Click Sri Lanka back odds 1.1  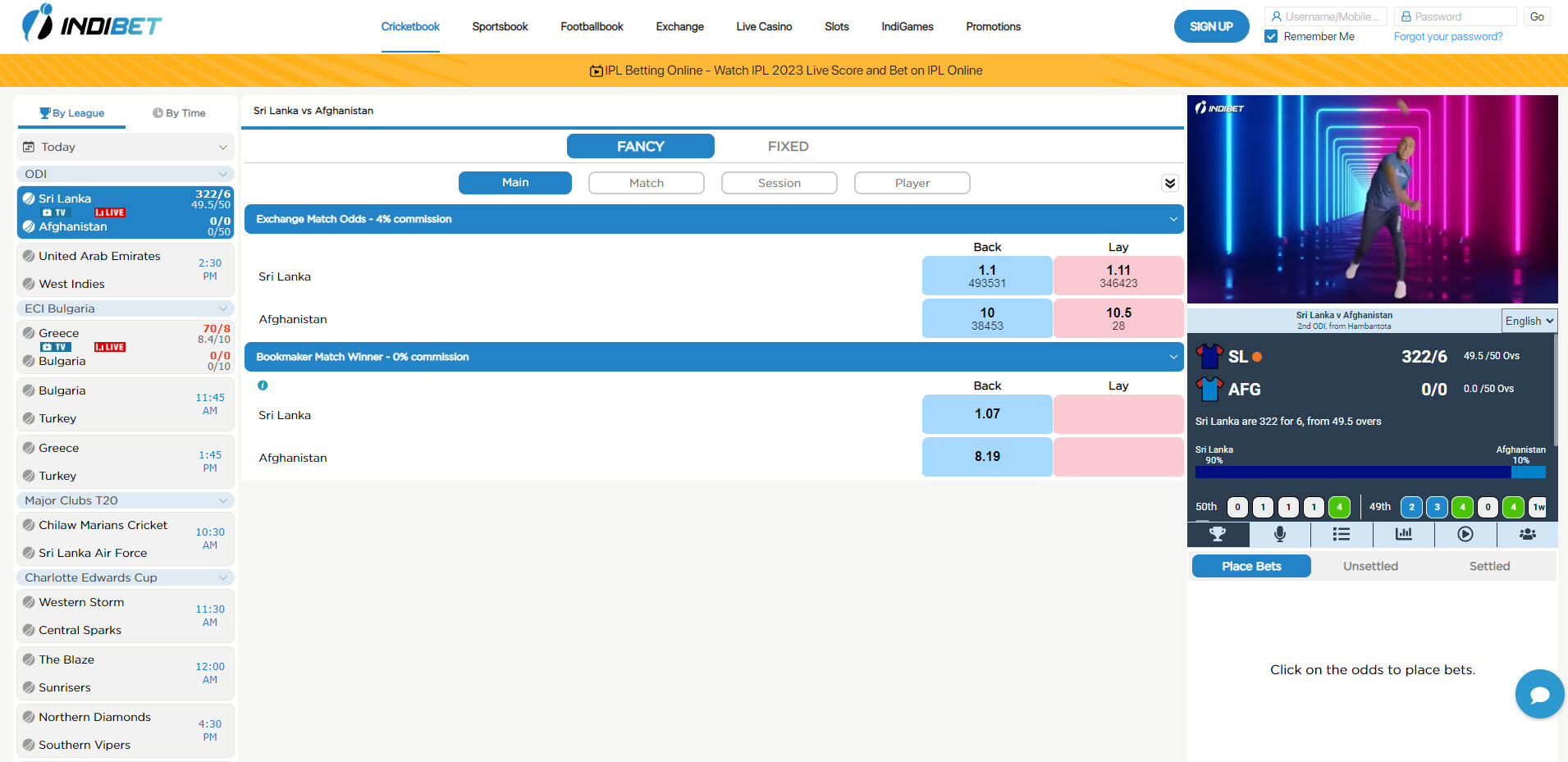click(x=987, y=276)
